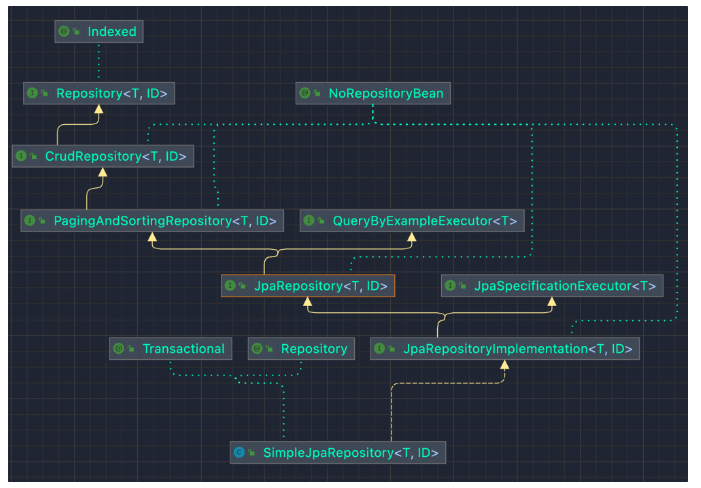The image size is (701, 488).
Task: Click the visibility lock icon on the CrudRepository node
Action: pyautogui.click(x=34, y=156)
